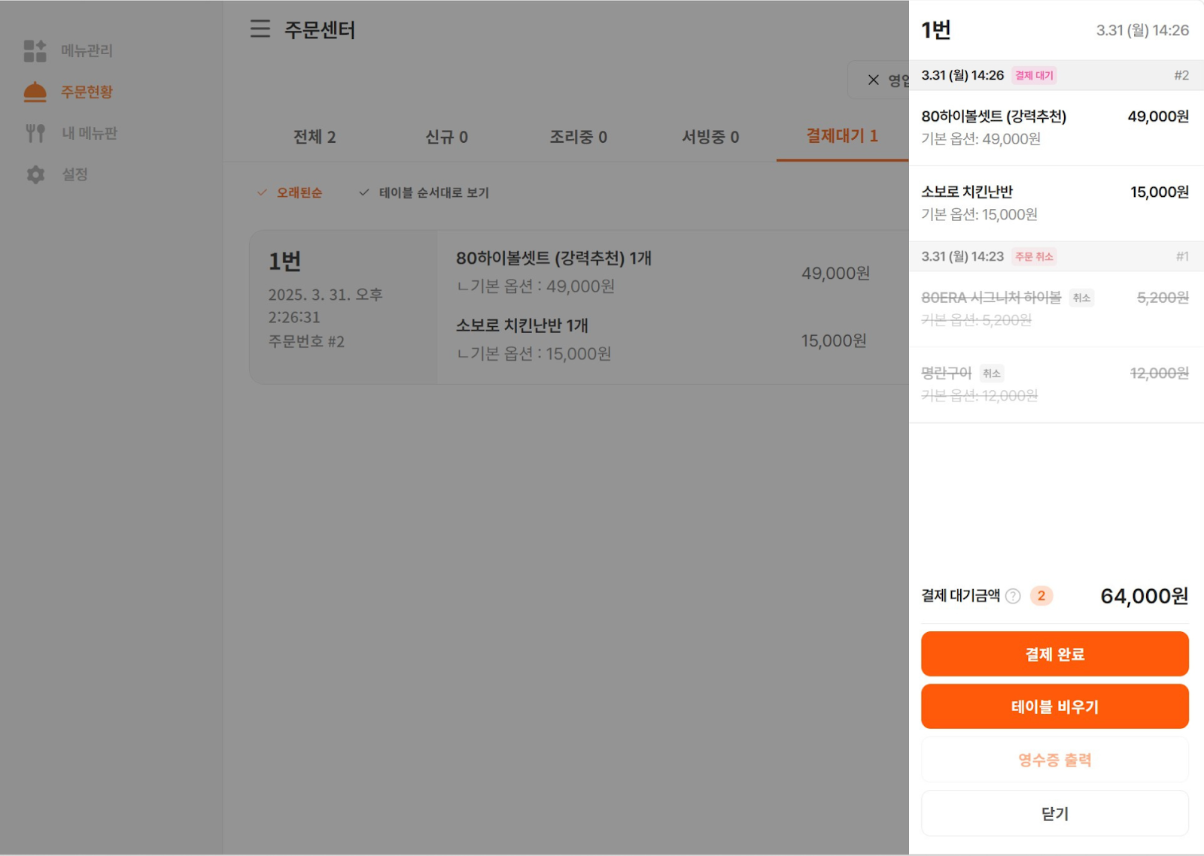The height and width of the screenshot is (856, 1204).
Task: Open the 1번 table order card
Action: pyautogui.click(x=578, y=307)
